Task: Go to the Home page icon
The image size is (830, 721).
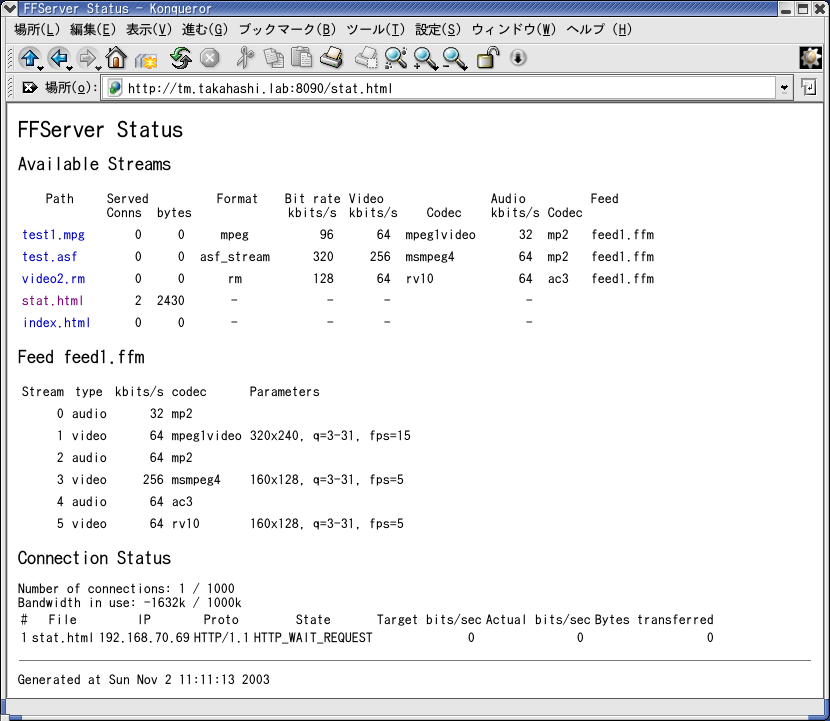Action: coord(117,58)
